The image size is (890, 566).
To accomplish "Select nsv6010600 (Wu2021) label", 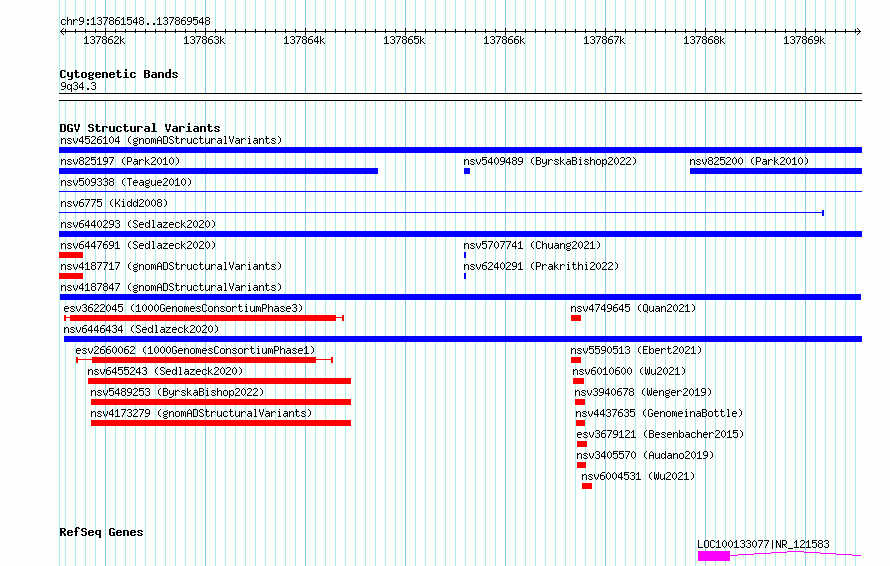I will (629, 371).
